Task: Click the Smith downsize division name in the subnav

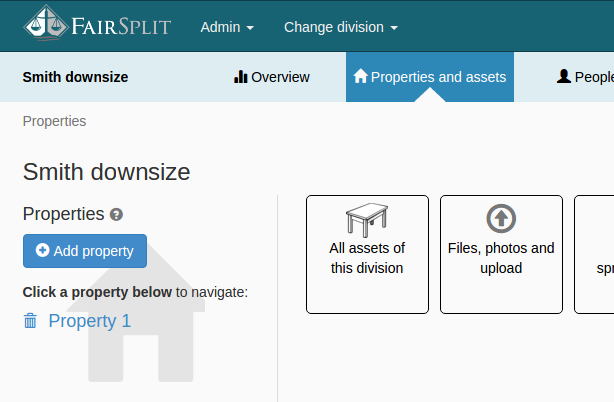Action: pos(75,77)
